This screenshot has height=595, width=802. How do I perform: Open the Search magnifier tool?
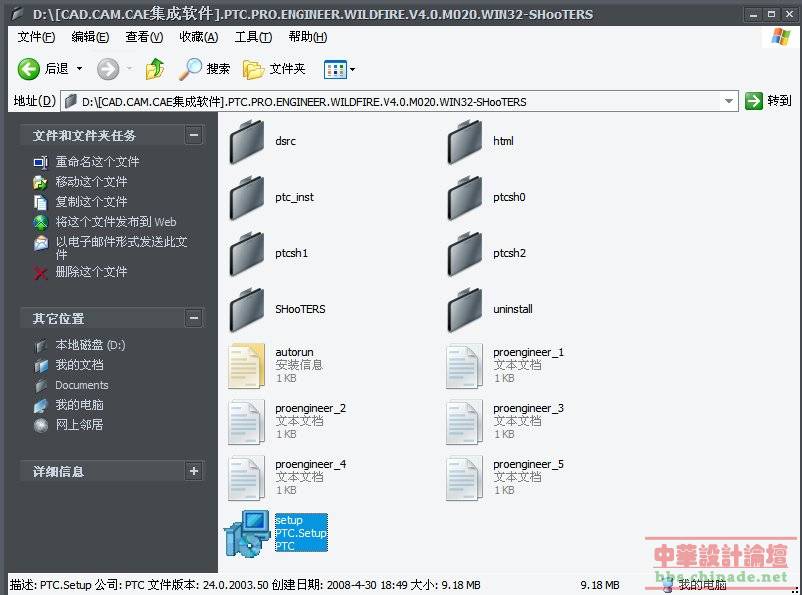[190, 69]
